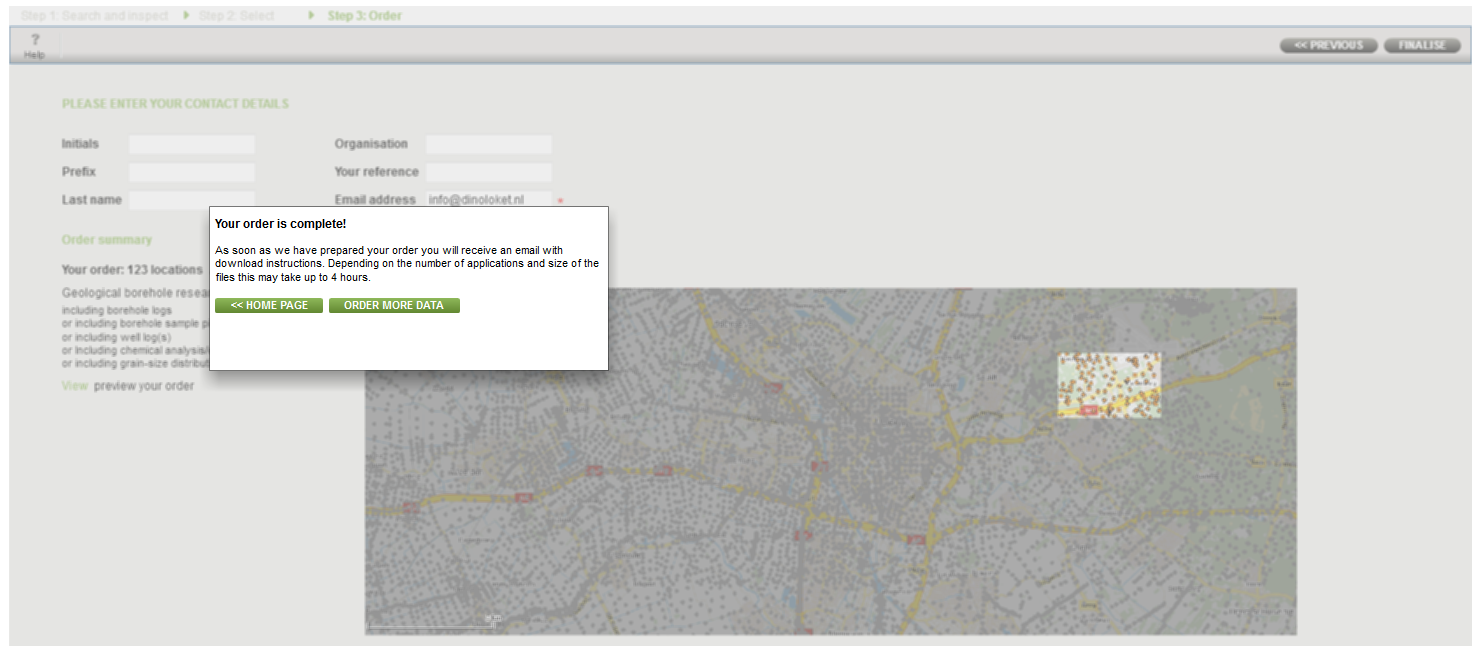Image resolution: width=1478 pixels, height=653 pixels.
Task: Click the View preview link
Action: coord(75,386)
